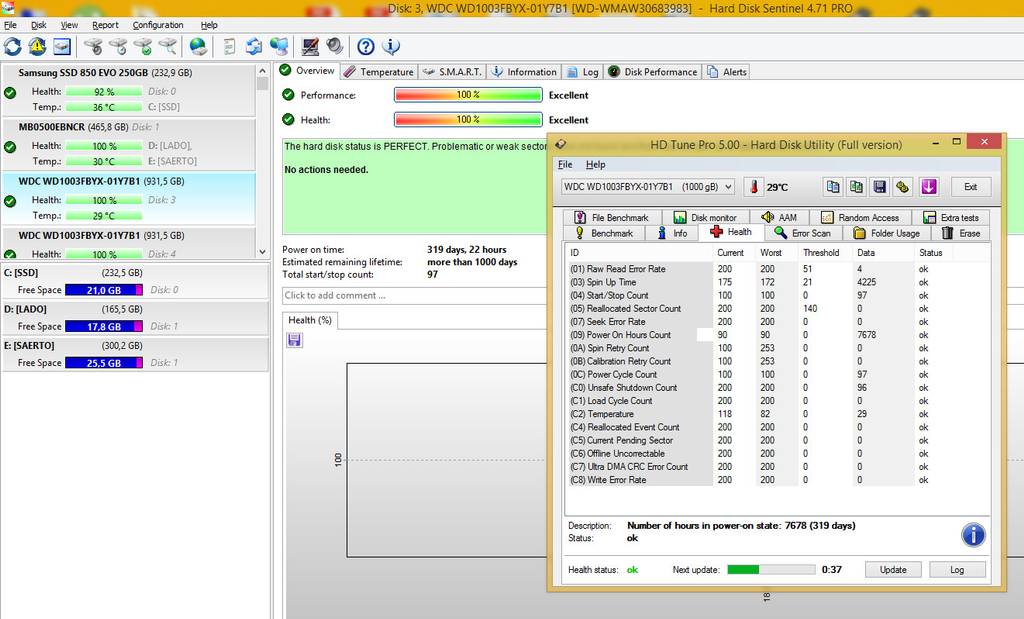Click the refresh icon in Hard Disk Sentinel toolbar
This screenshot has width=1024, height=619.
pyautogui.click(x=13, y=46)
